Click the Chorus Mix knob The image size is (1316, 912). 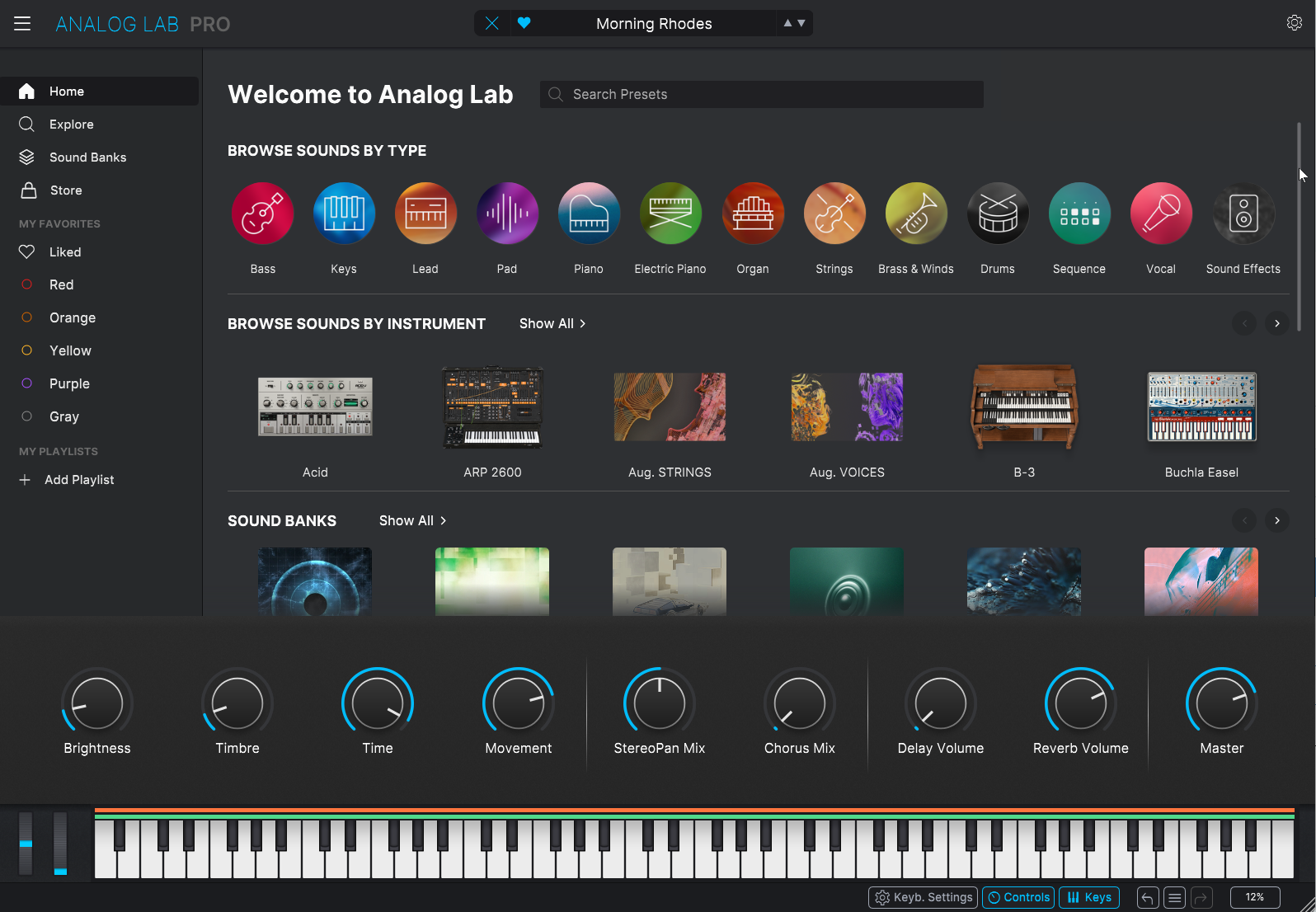[x=800, y=703]
